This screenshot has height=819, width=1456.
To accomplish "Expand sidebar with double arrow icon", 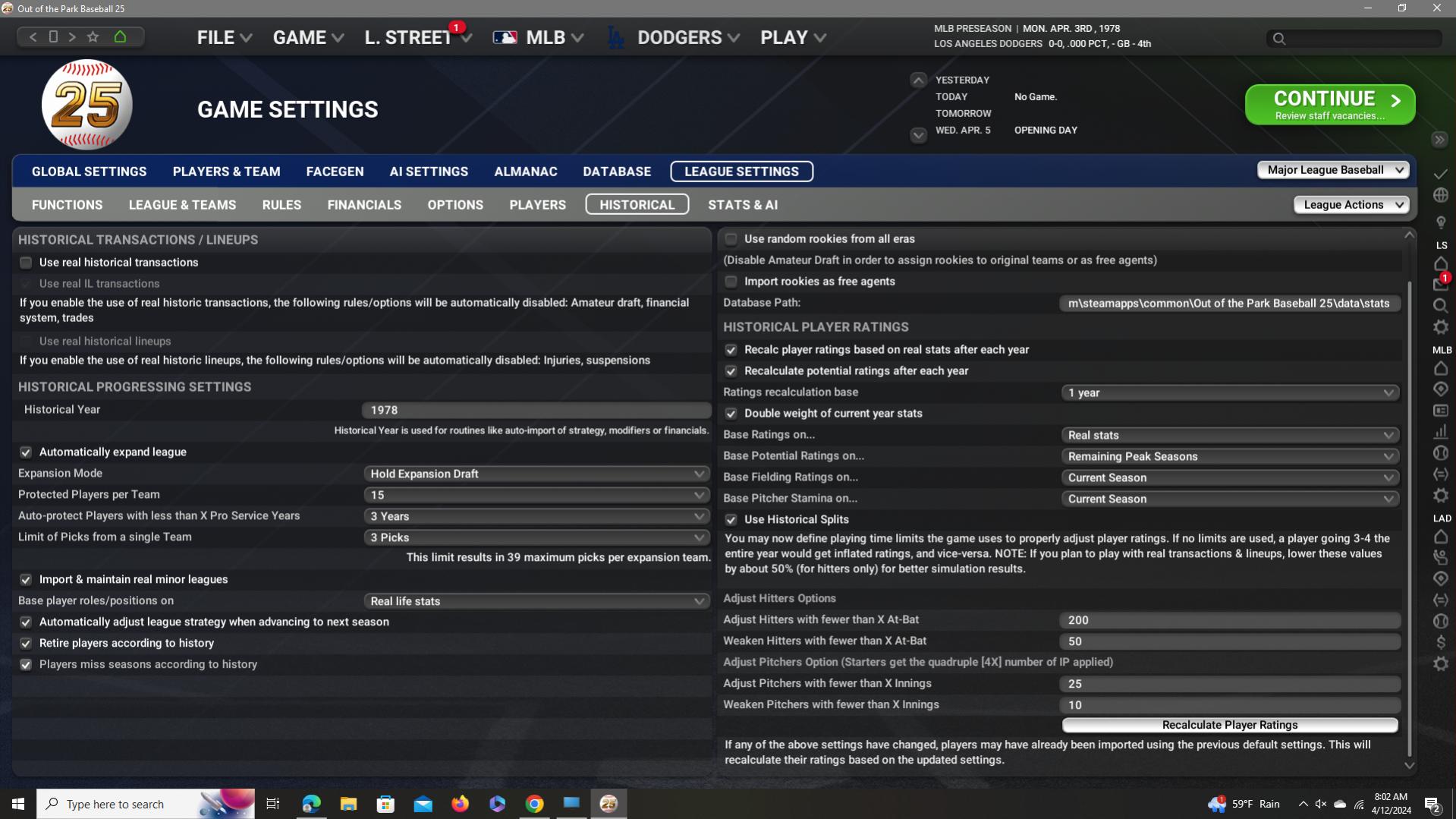I will (1439, 140).
